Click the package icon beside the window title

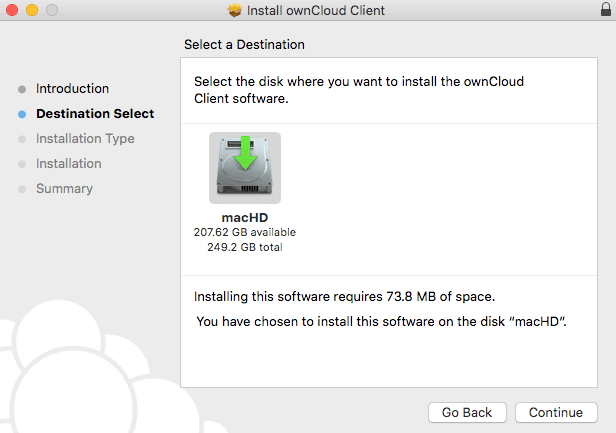coord(235,10)
